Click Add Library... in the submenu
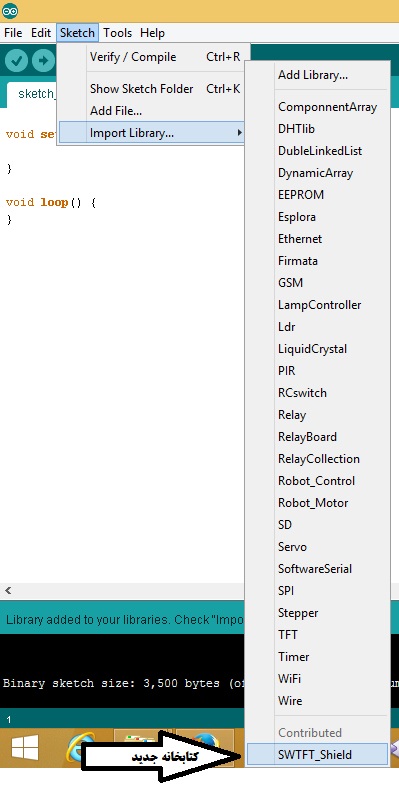 pyautogui.click(x=317, y=75)
